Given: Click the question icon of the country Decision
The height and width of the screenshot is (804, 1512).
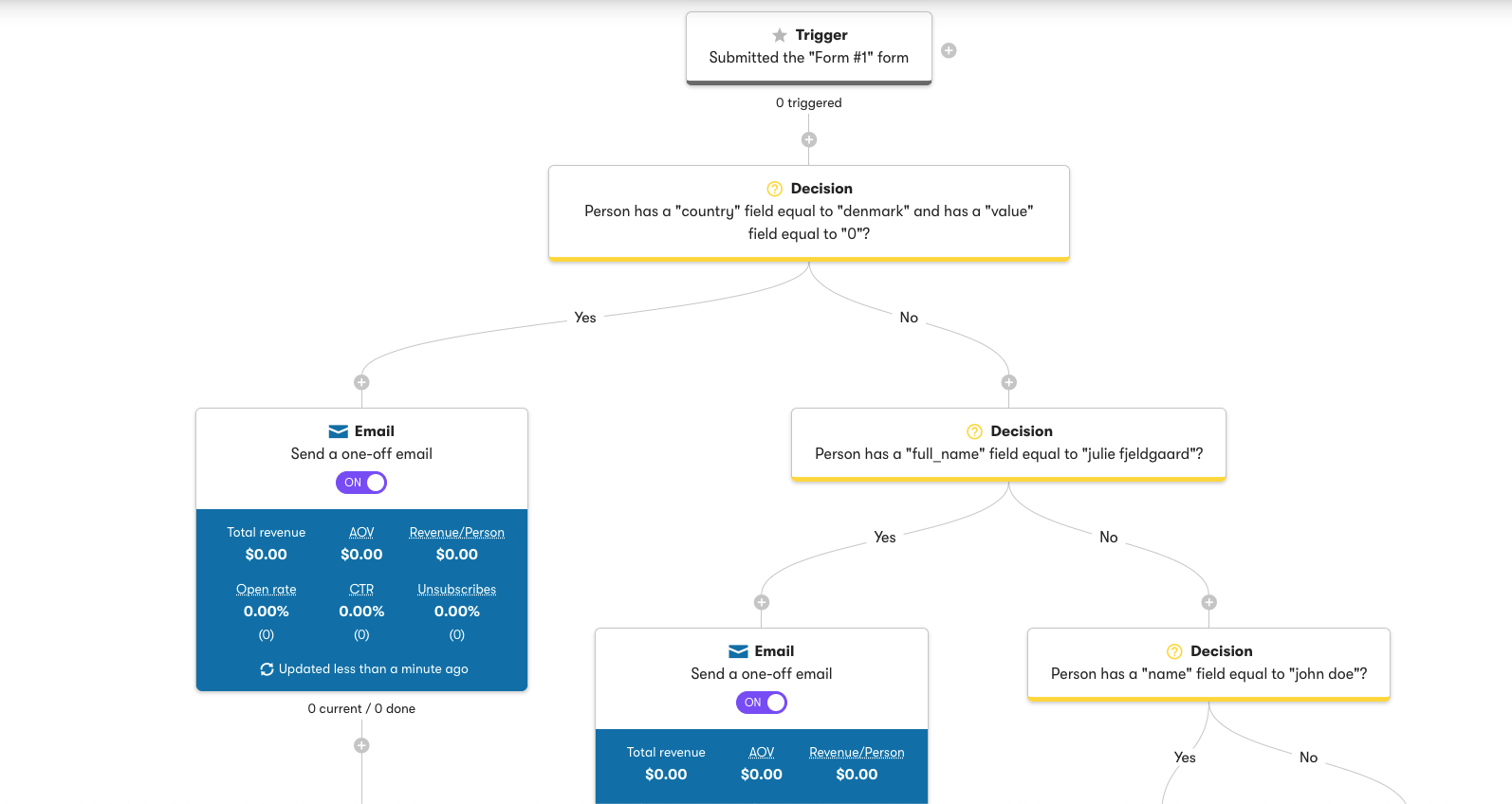Looking at the screenshot, I should click(775, 189).
